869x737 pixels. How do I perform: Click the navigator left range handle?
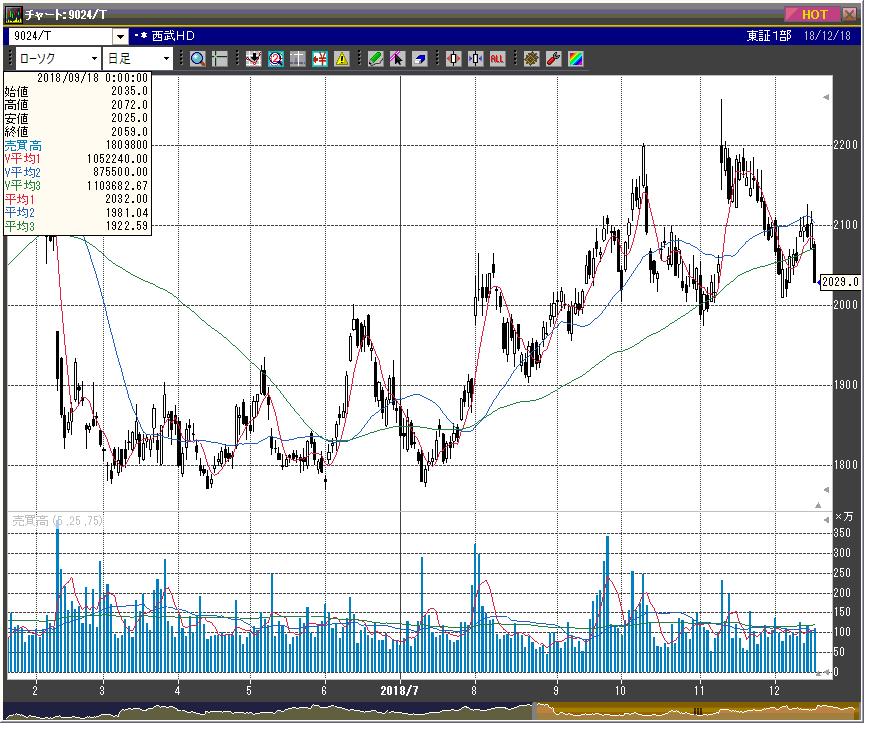[x=535, y=712]
